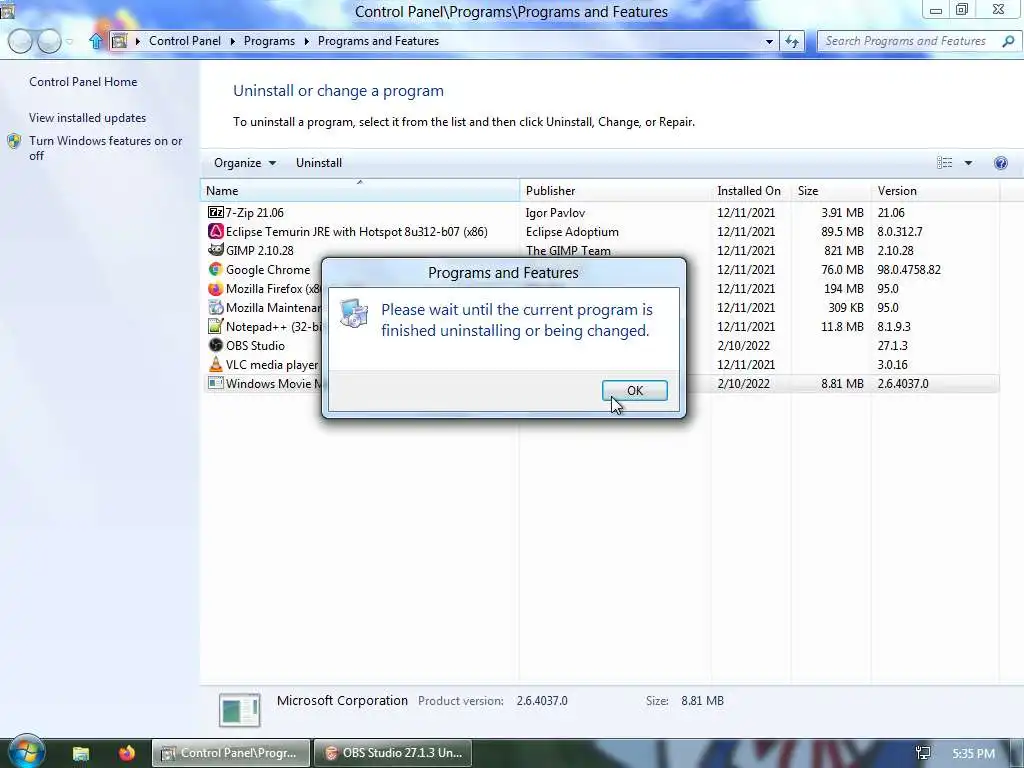Click the Forward navigation button
The image size is (1024, 768).
[49, 41]
